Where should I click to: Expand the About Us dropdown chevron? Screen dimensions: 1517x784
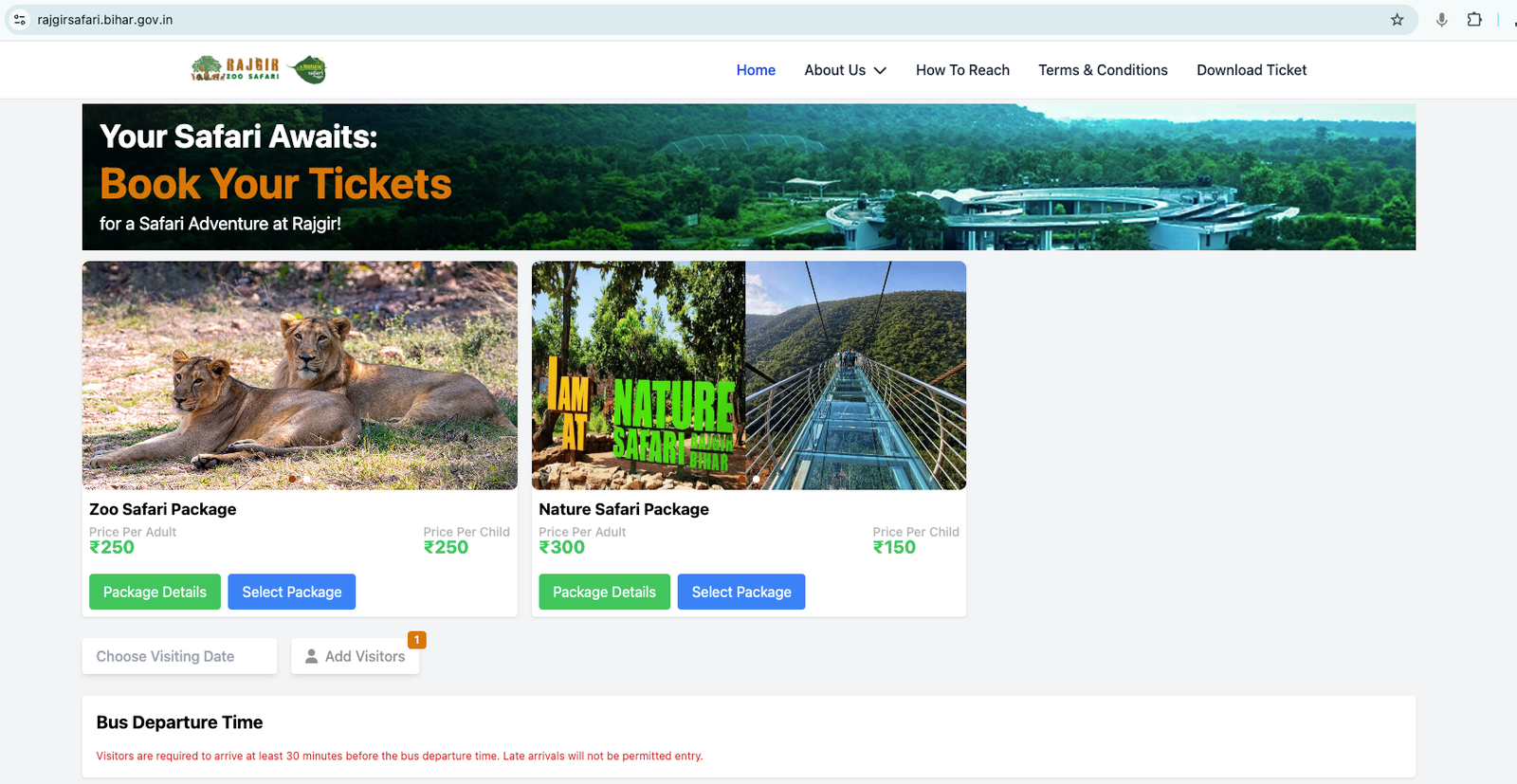(x=880, y=70)
